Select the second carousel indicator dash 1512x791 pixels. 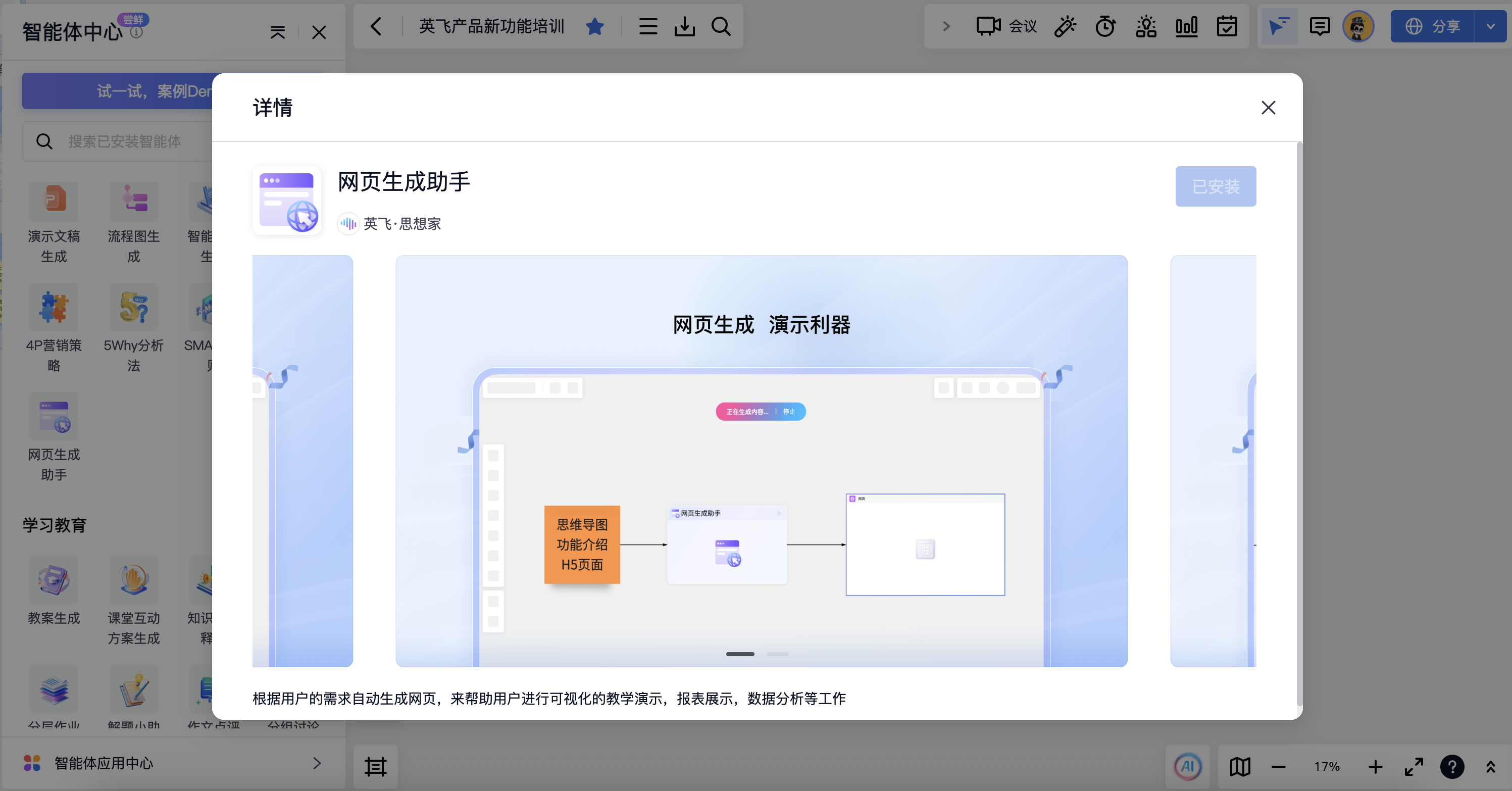point(777,654)
